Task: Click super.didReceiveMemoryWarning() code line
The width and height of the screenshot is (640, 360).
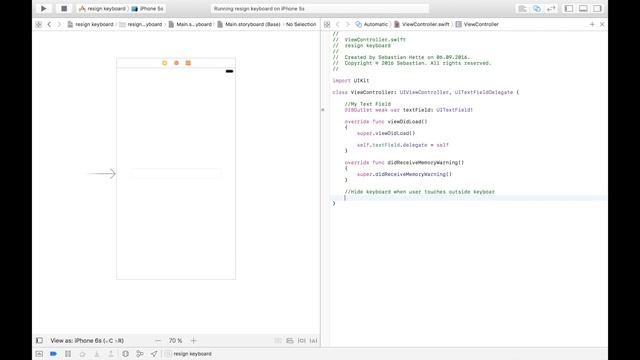Action: point(404,174)
